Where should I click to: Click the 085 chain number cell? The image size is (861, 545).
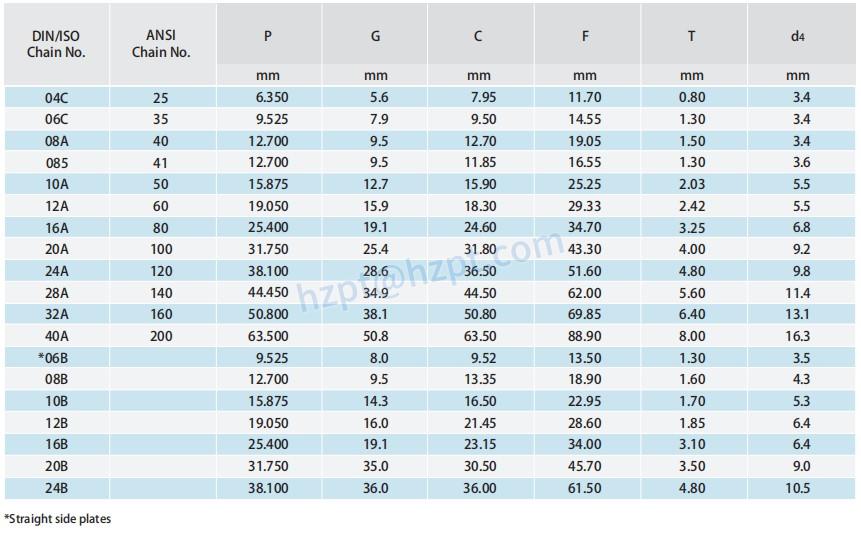click(57, 162)
